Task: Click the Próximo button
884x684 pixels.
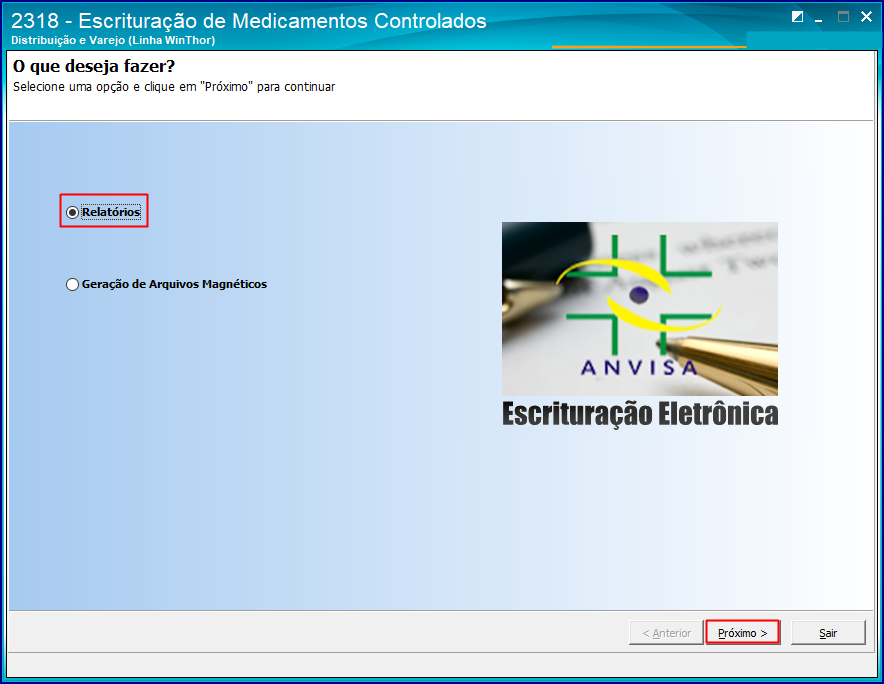Action: (742, 633)
